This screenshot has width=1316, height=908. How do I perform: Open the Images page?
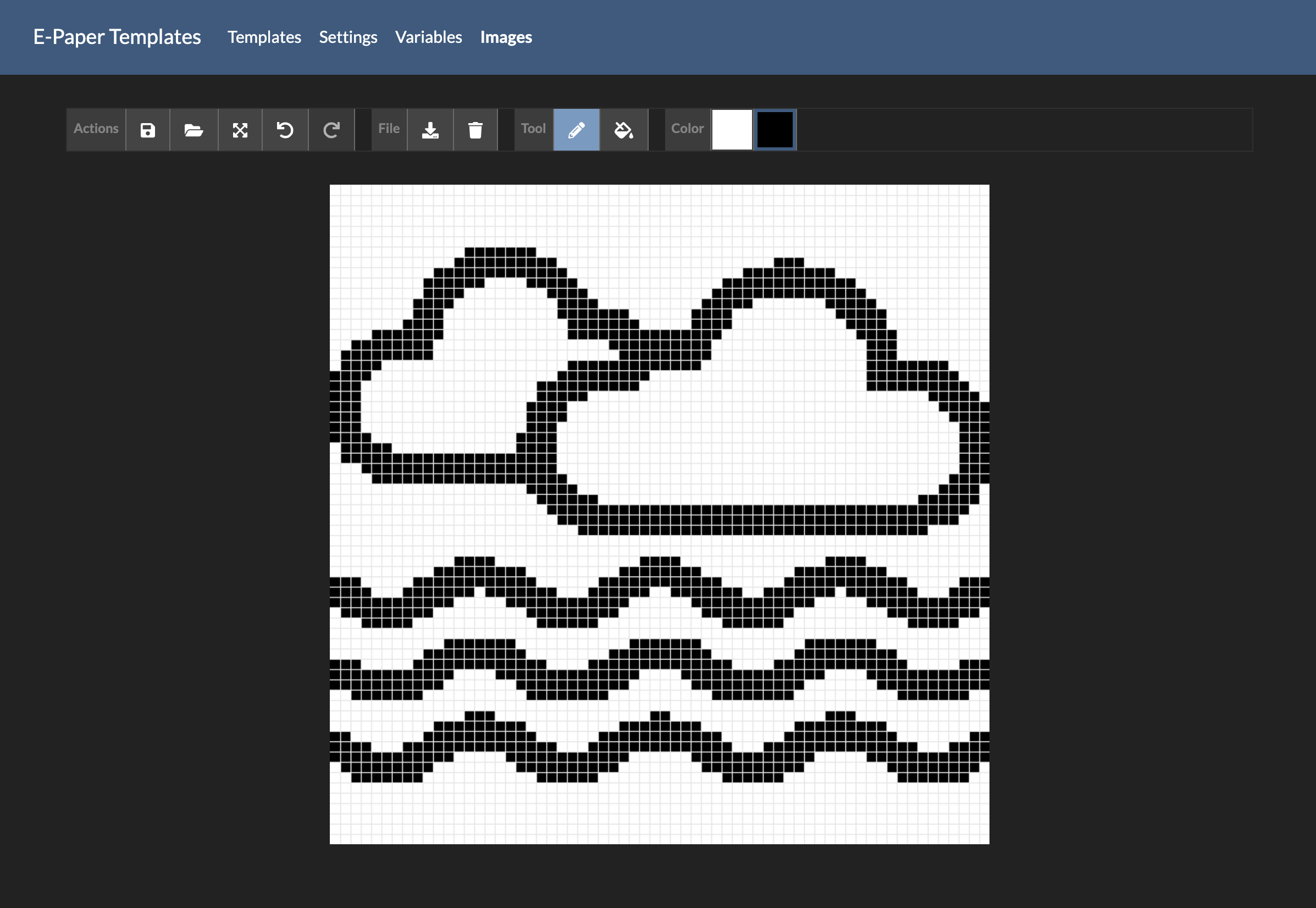[x=506, y=37]
